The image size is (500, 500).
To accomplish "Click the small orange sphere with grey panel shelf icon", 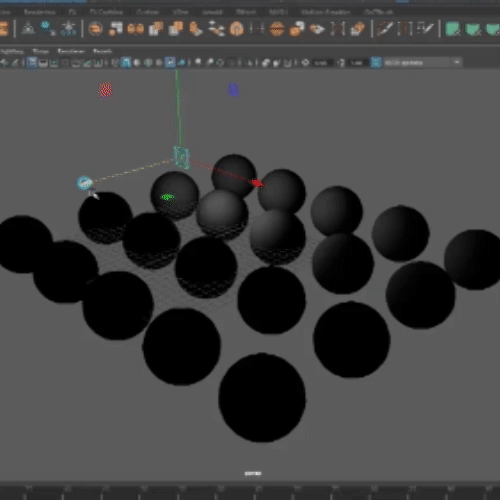I will (116, 29).
